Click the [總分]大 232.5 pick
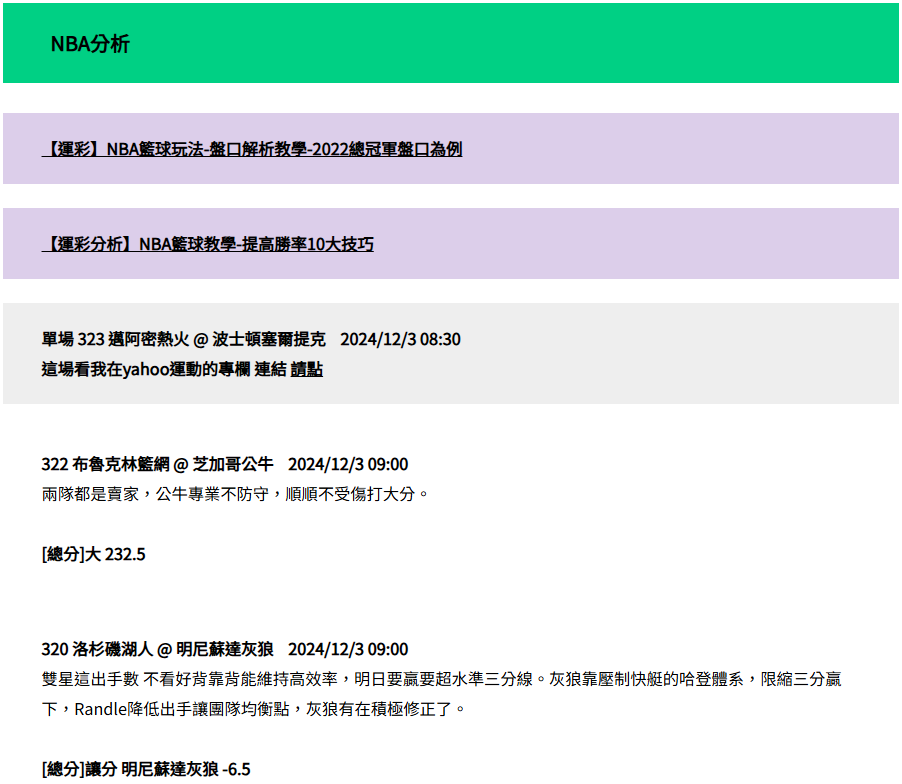The width and height of the screenshot is (902, 784). (x=94, y=554)
